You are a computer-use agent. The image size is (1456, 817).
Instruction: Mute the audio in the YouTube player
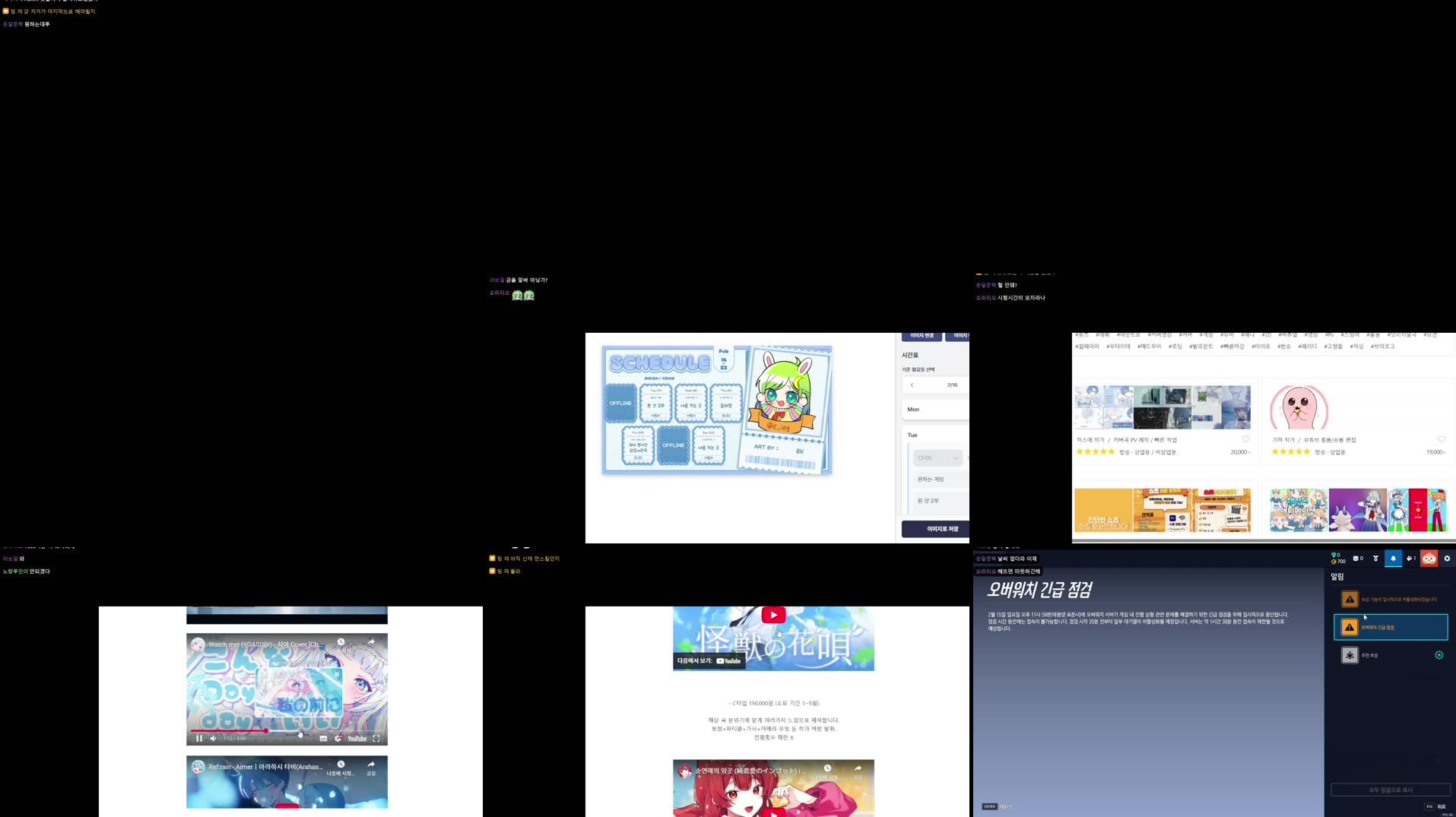tap(213, 739)
